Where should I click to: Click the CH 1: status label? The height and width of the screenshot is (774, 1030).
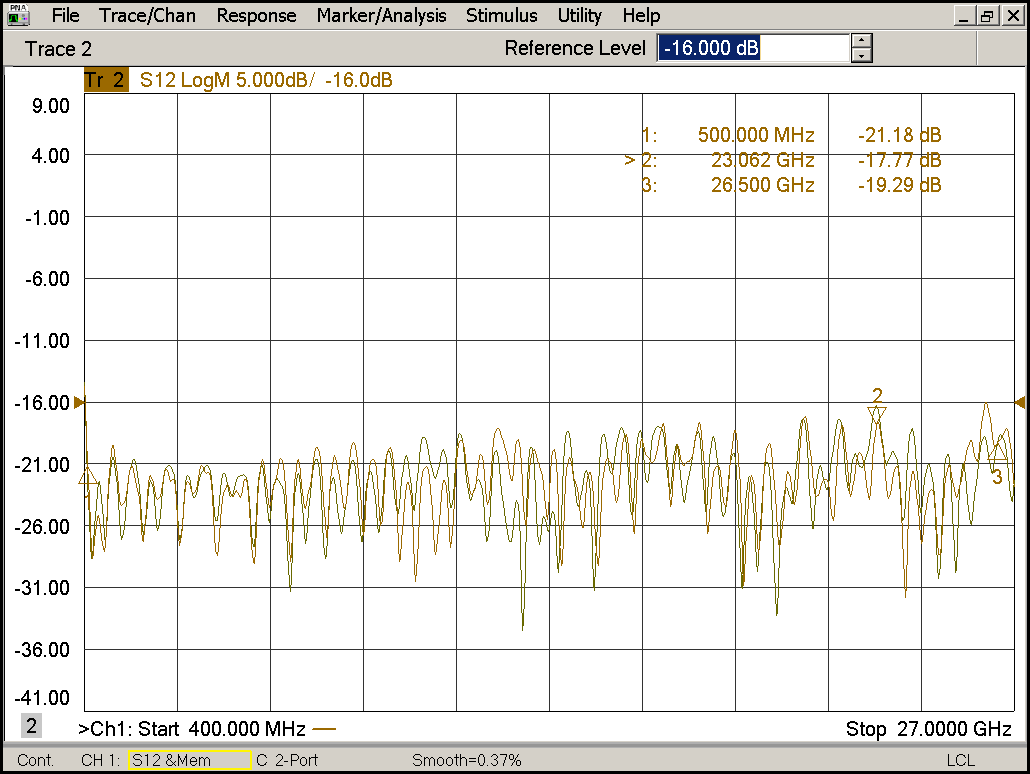tap(101, 760)
